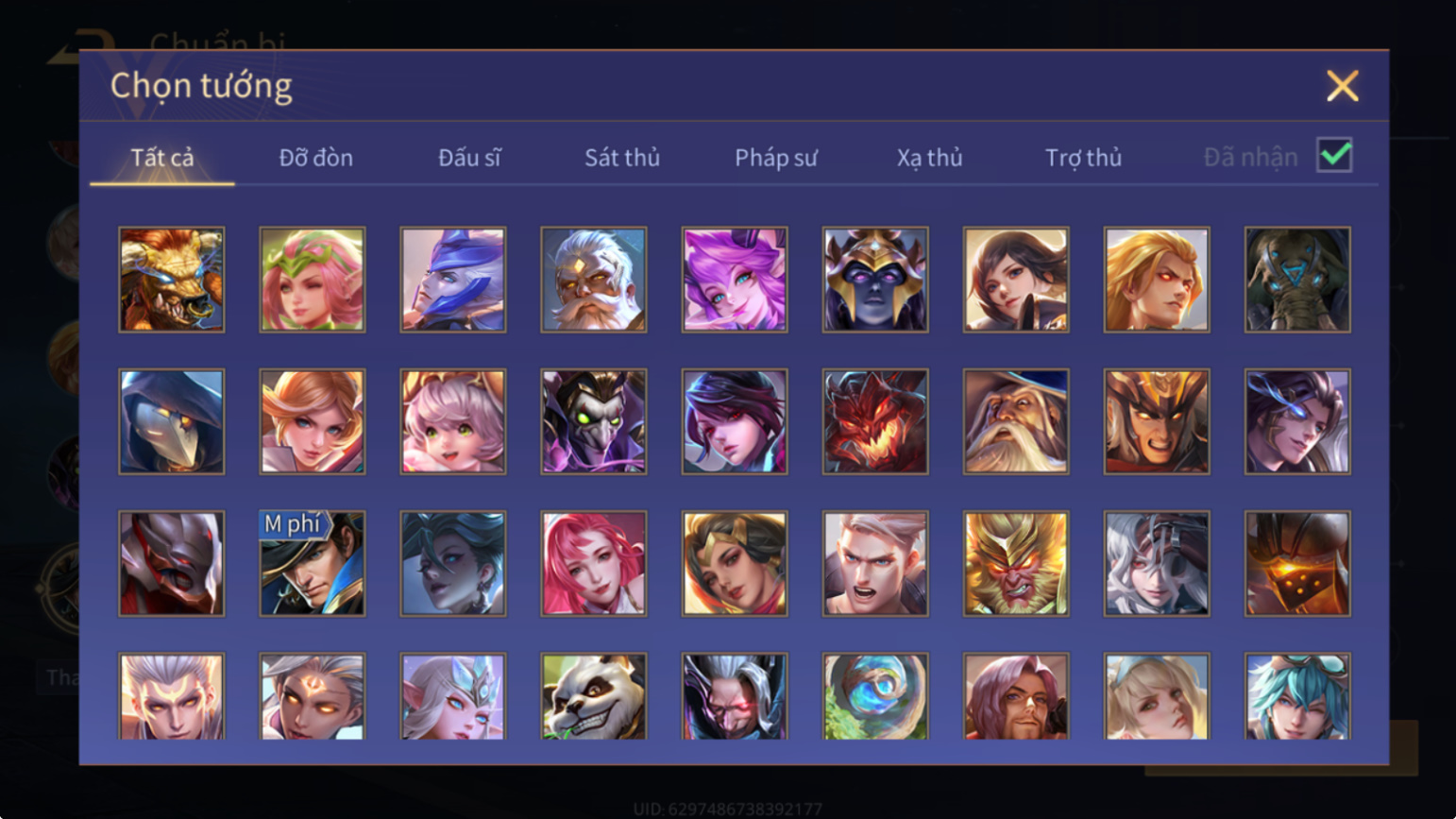Close the 'Chọn tướng' dialog
The image size is (1456, 819).
coord(1342,86)
